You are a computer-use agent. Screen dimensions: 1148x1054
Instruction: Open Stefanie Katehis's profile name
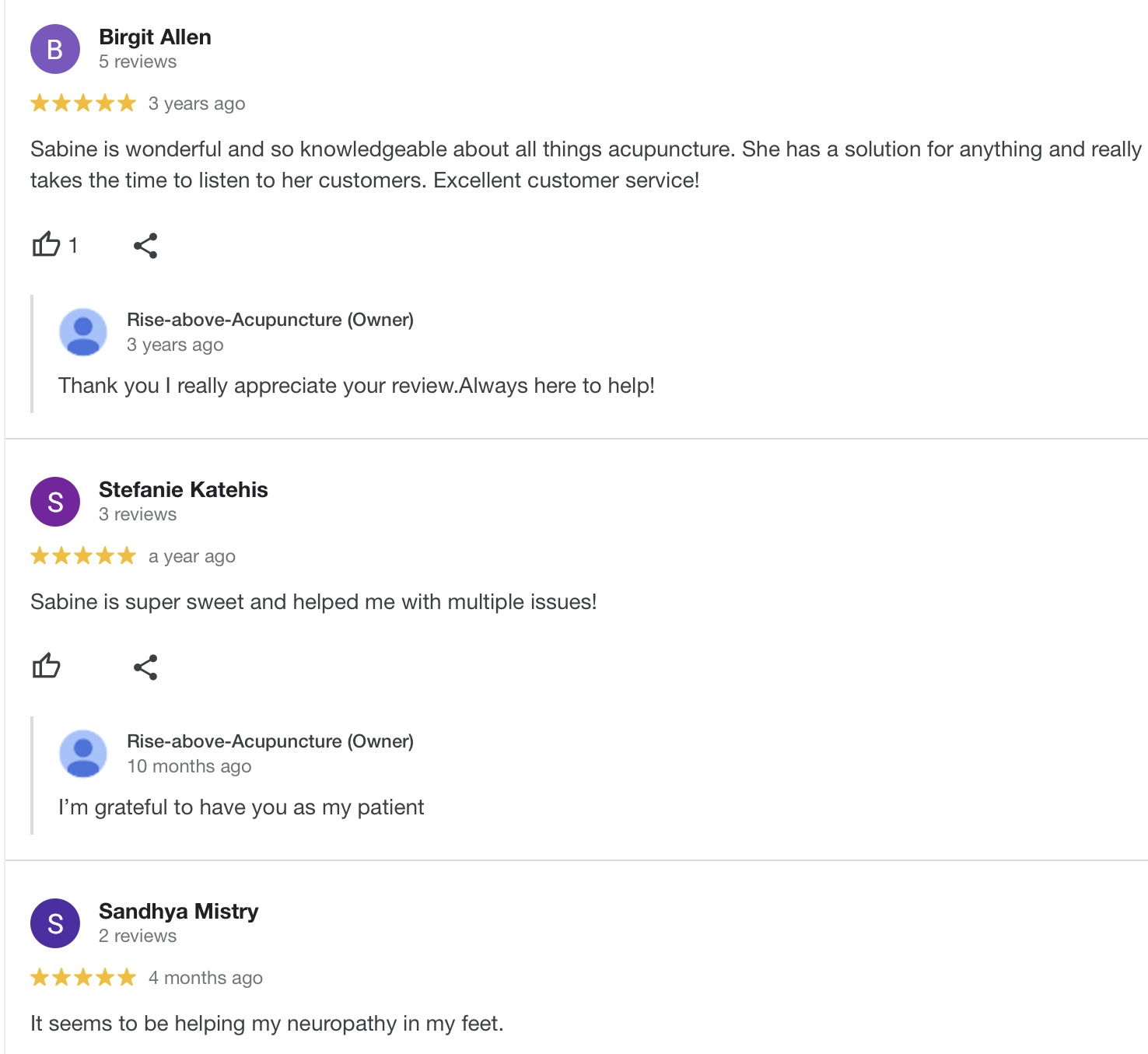pyautogui.click(x=183, y=490)
